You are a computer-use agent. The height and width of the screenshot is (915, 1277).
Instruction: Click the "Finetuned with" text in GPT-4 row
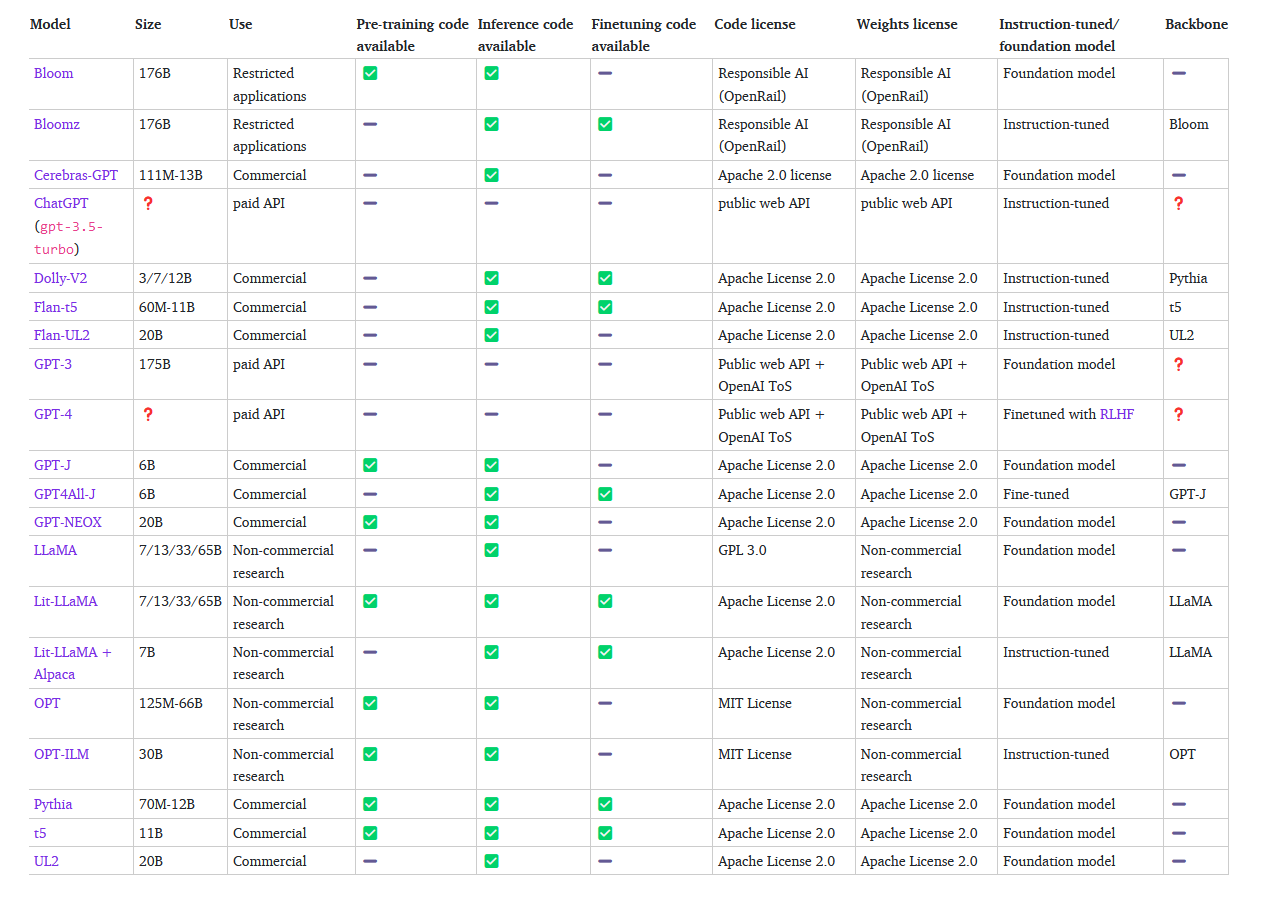coord(1049,414)
